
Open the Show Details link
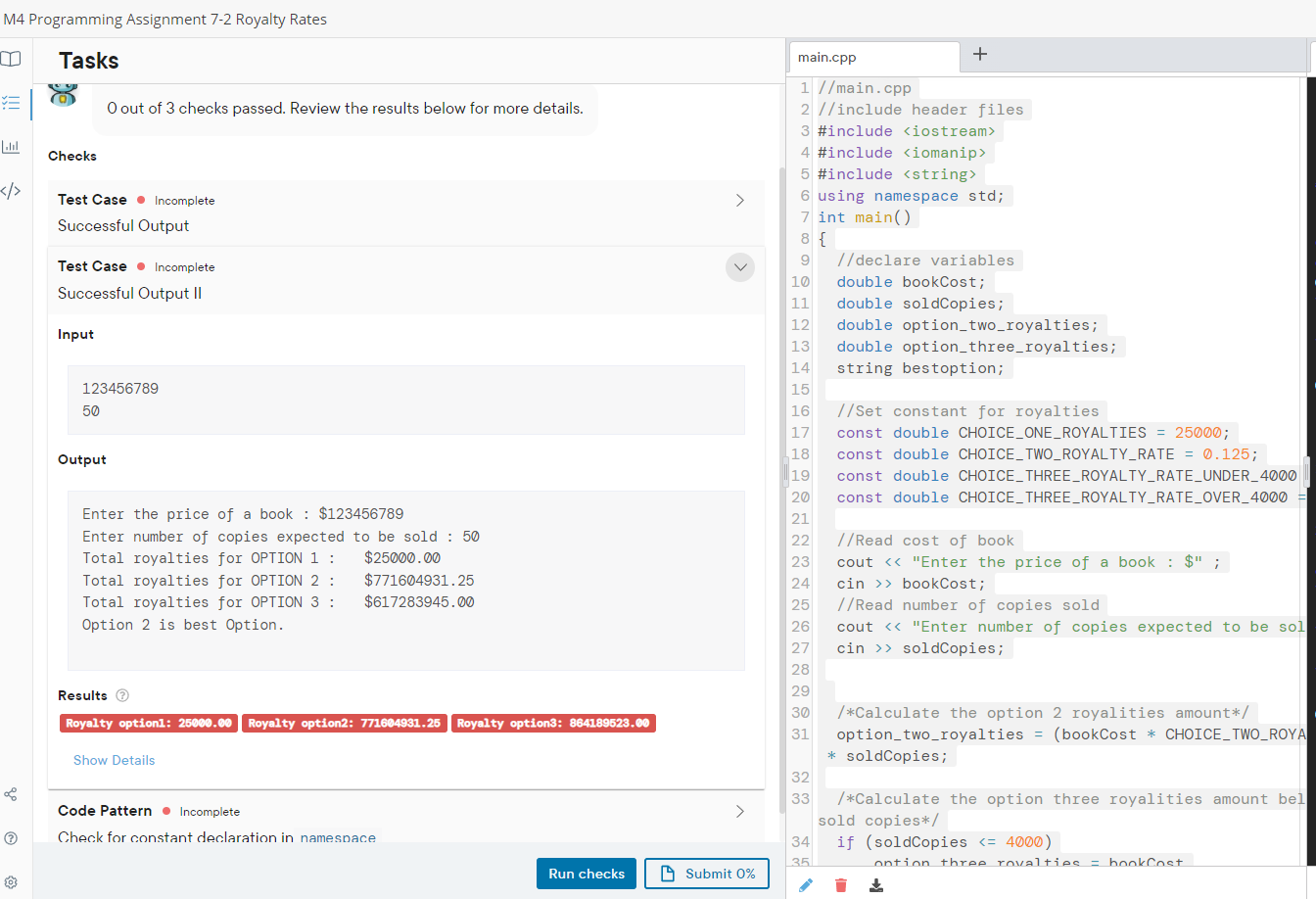click(114, 760)
